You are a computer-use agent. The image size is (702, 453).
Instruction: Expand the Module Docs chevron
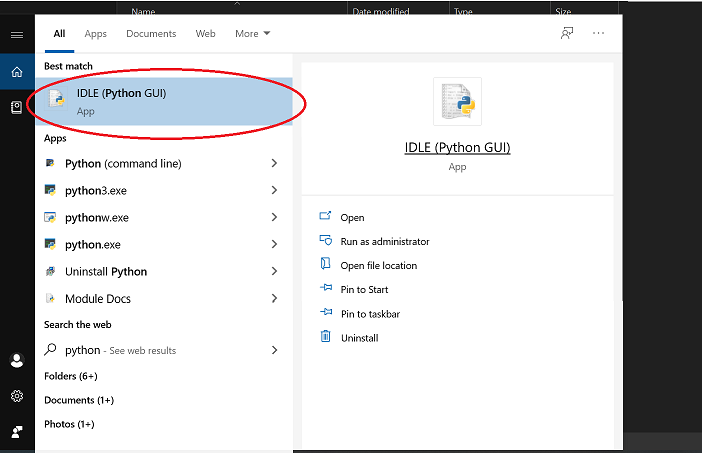pos(274,298)
